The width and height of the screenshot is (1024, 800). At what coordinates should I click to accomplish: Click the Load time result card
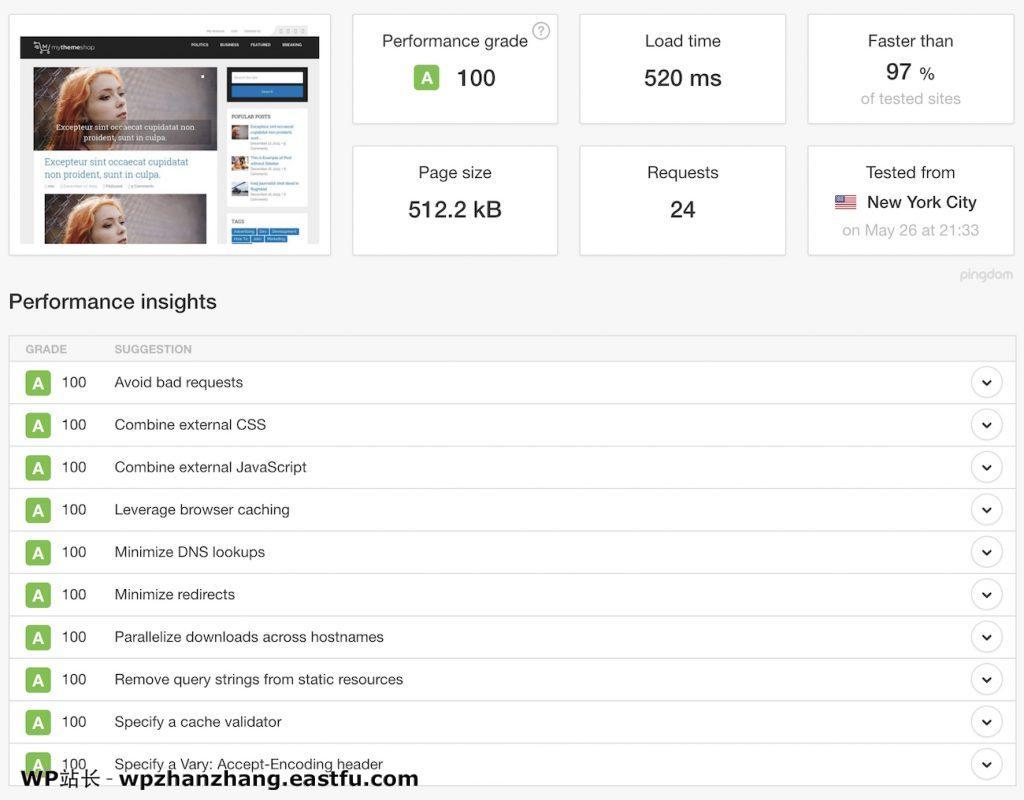click(682, 68)
